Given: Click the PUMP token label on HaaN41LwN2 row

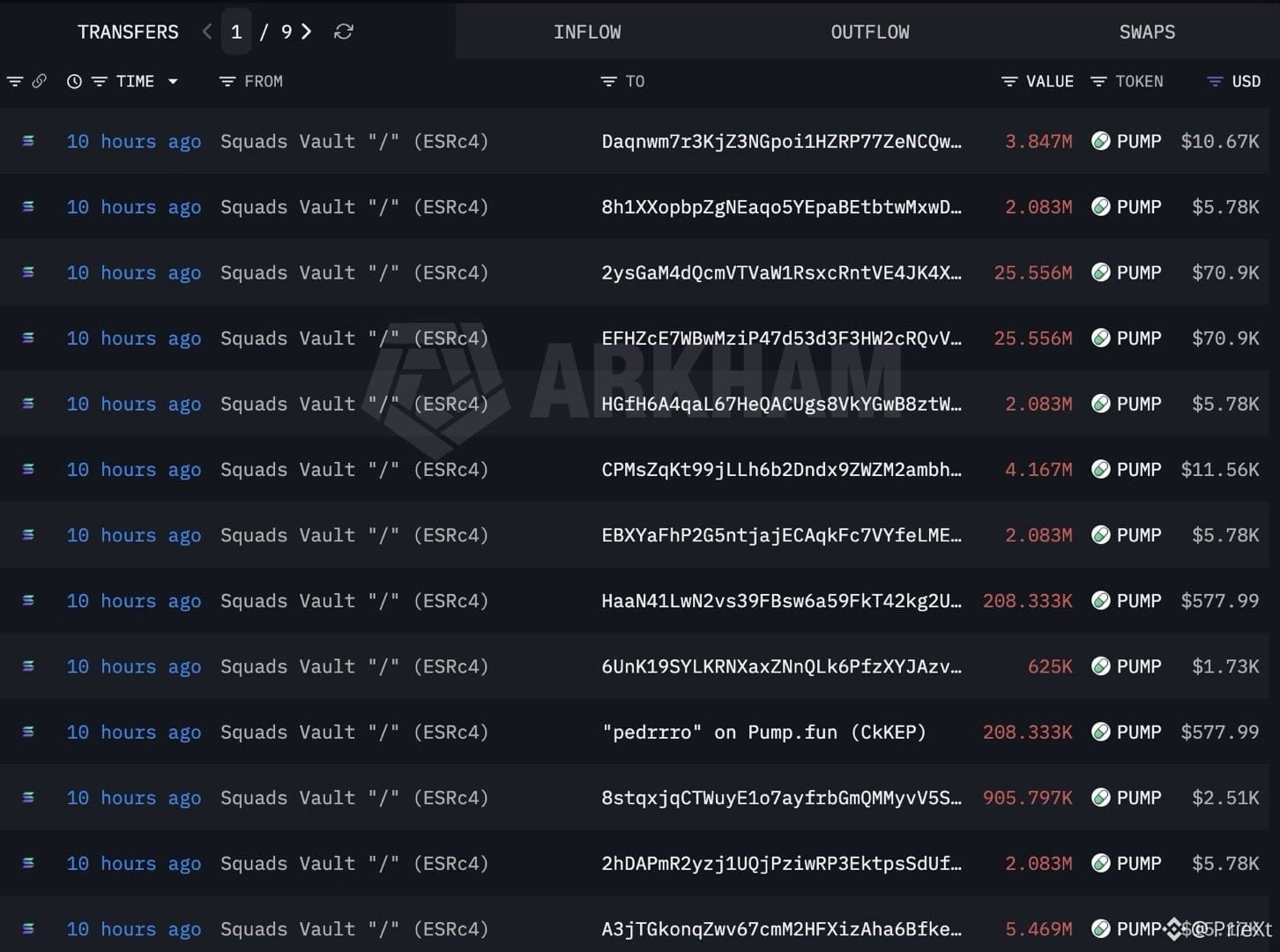Looking at the screenshot, I should pos(1139,601).
